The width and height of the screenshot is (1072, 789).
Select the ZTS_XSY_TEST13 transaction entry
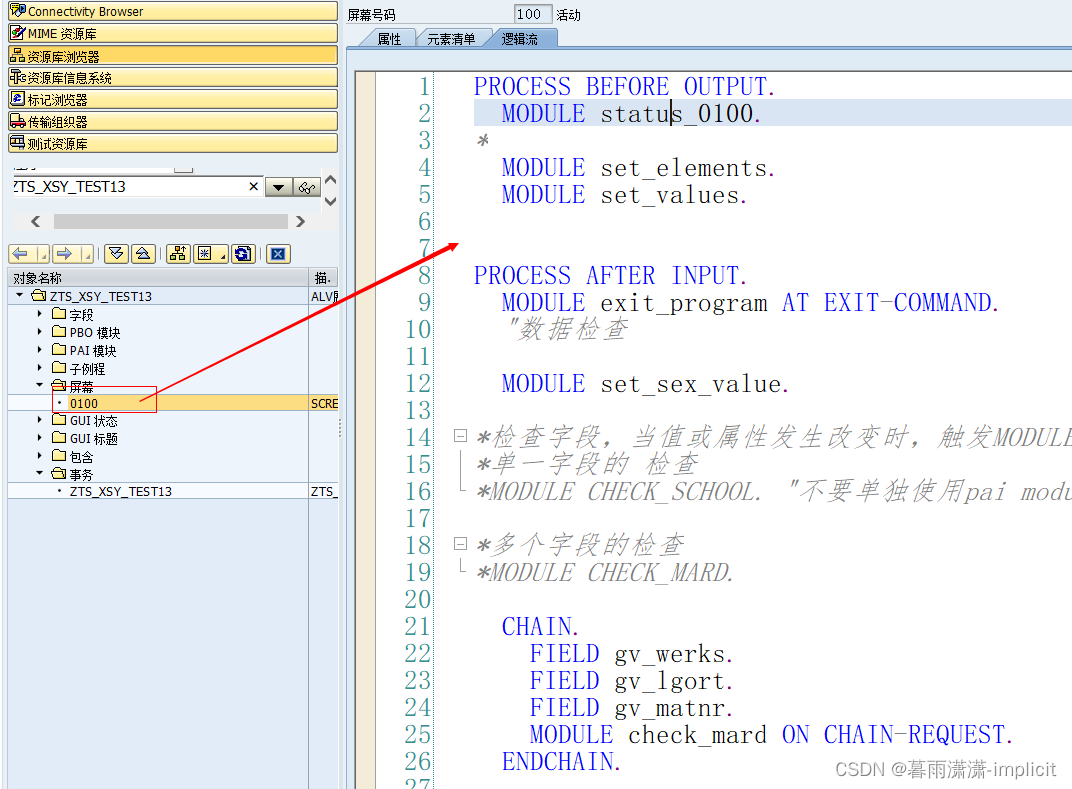120,492
